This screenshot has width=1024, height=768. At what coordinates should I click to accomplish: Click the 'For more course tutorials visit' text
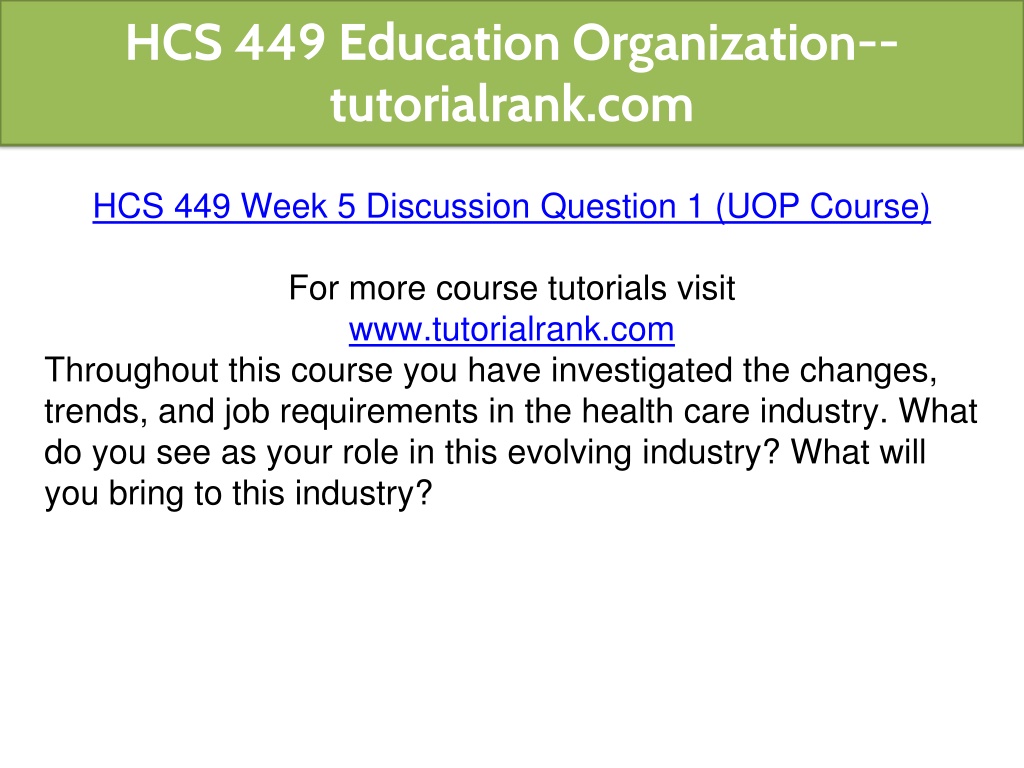[x=512, y=288]
